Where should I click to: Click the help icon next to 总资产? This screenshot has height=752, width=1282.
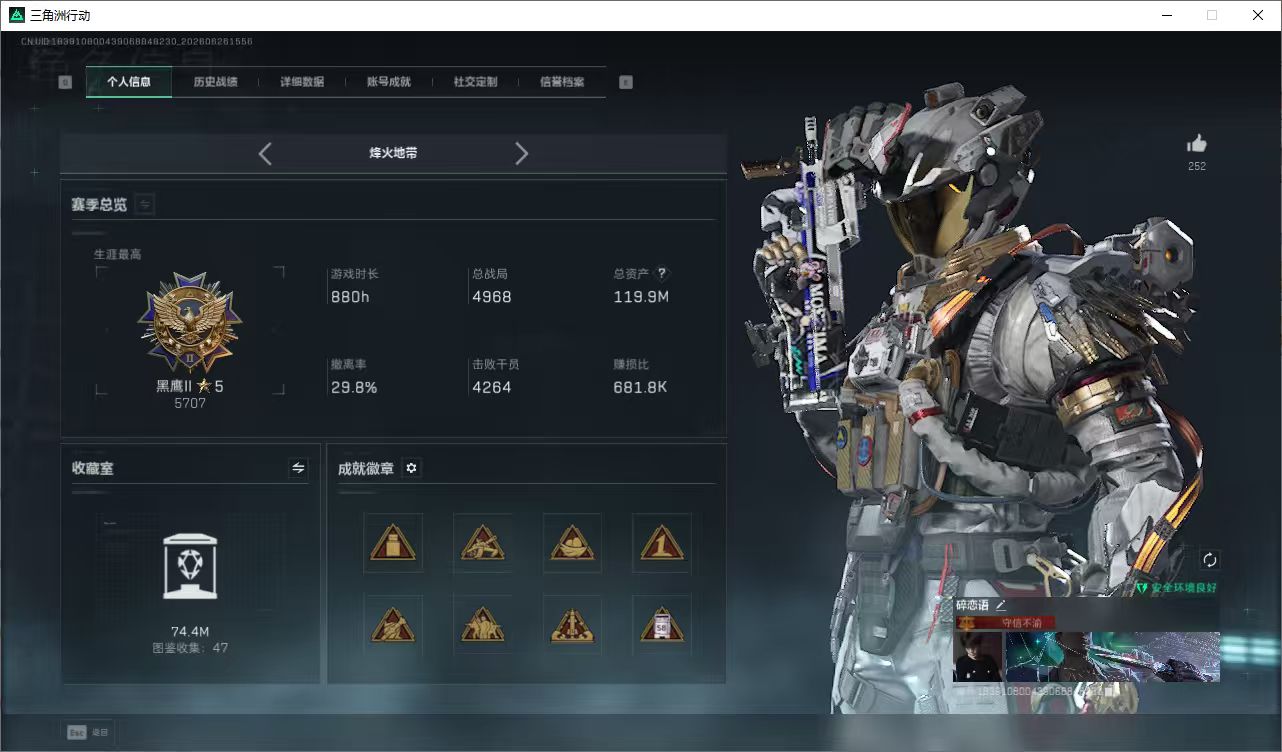pos(661,273)
